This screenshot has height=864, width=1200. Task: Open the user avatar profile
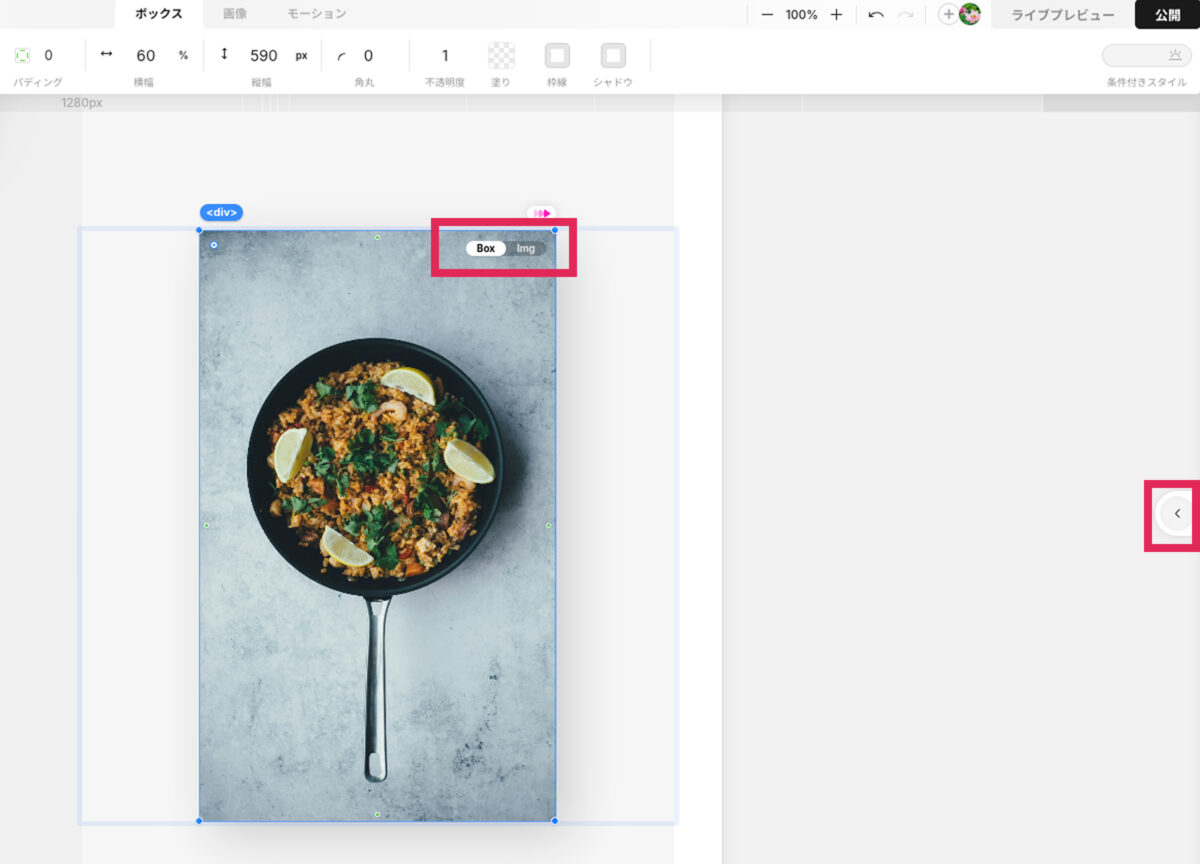(969, 15)
